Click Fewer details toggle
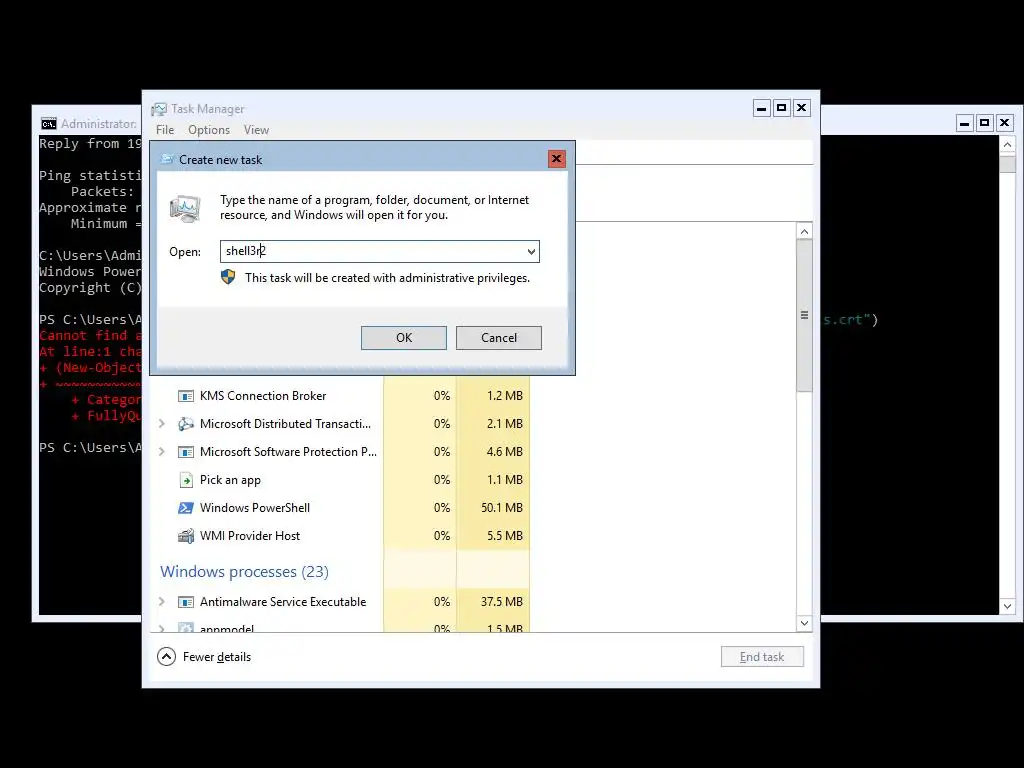This screenshot has width=1024, height=768. (x=204, y=657)
